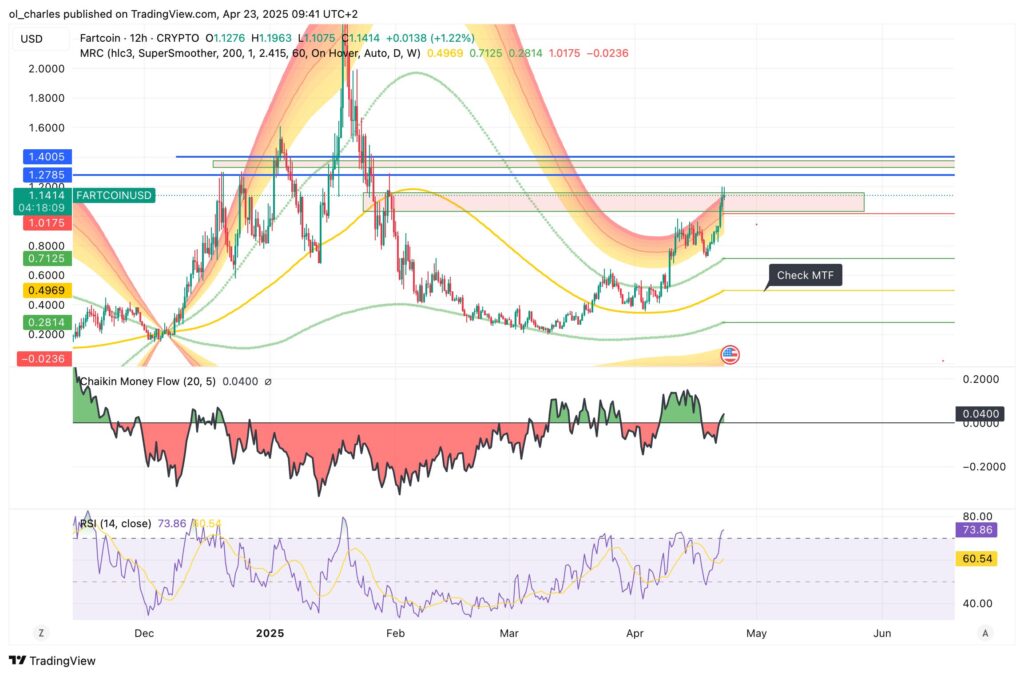Viewport: 1024px width, 676px height.
Task: Click the Z control on the time axis
Action: click(x=40, y=633)
